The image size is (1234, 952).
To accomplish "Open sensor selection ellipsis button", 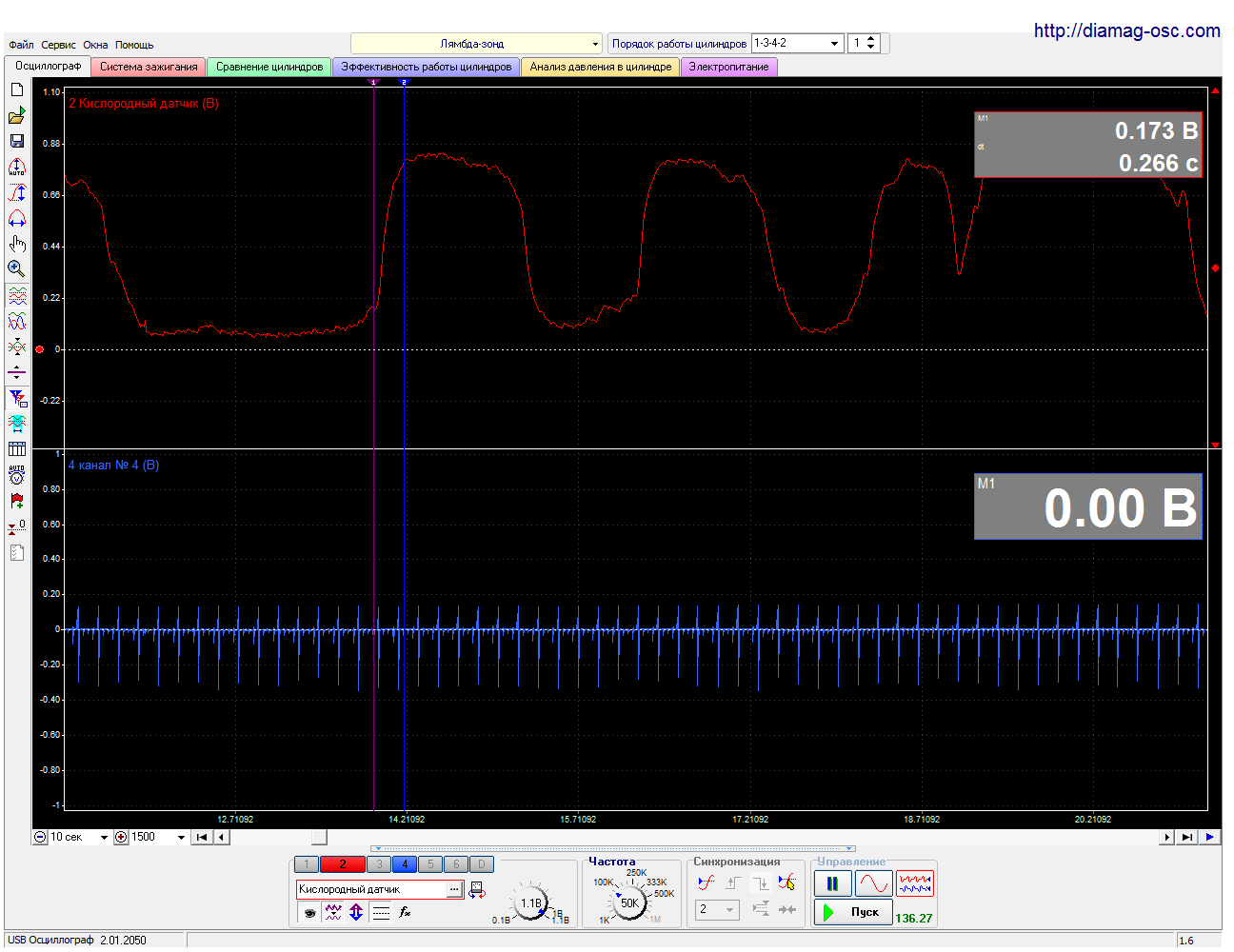I will (x=455, y=890).
